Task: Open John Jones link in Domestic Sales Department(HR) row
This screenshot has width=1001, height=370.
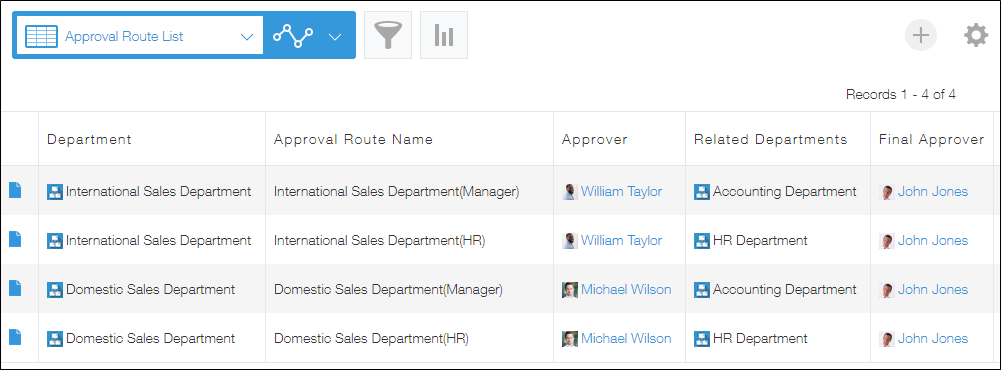Action: (933, 338)
